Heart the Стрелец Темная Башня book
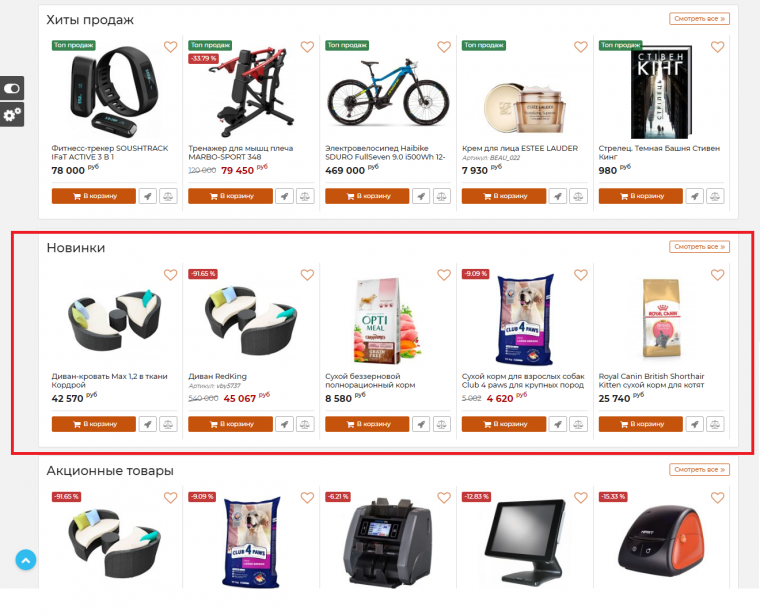 coord(717,47)
